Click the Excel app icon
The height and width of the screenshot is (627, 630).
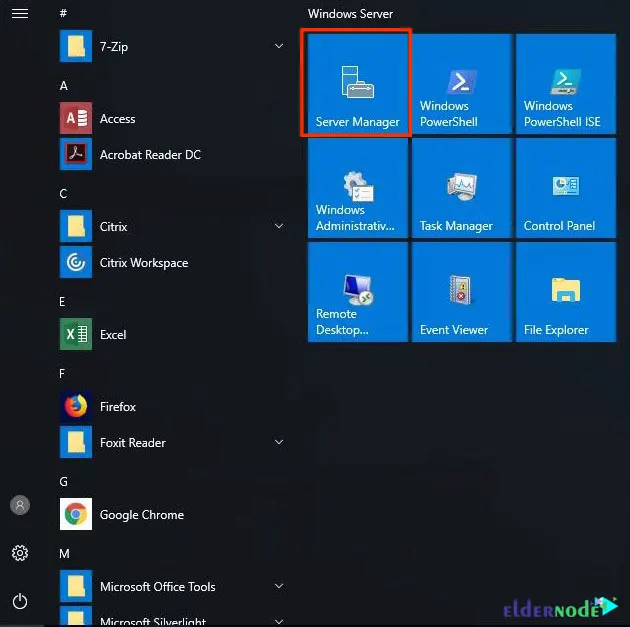76,334
